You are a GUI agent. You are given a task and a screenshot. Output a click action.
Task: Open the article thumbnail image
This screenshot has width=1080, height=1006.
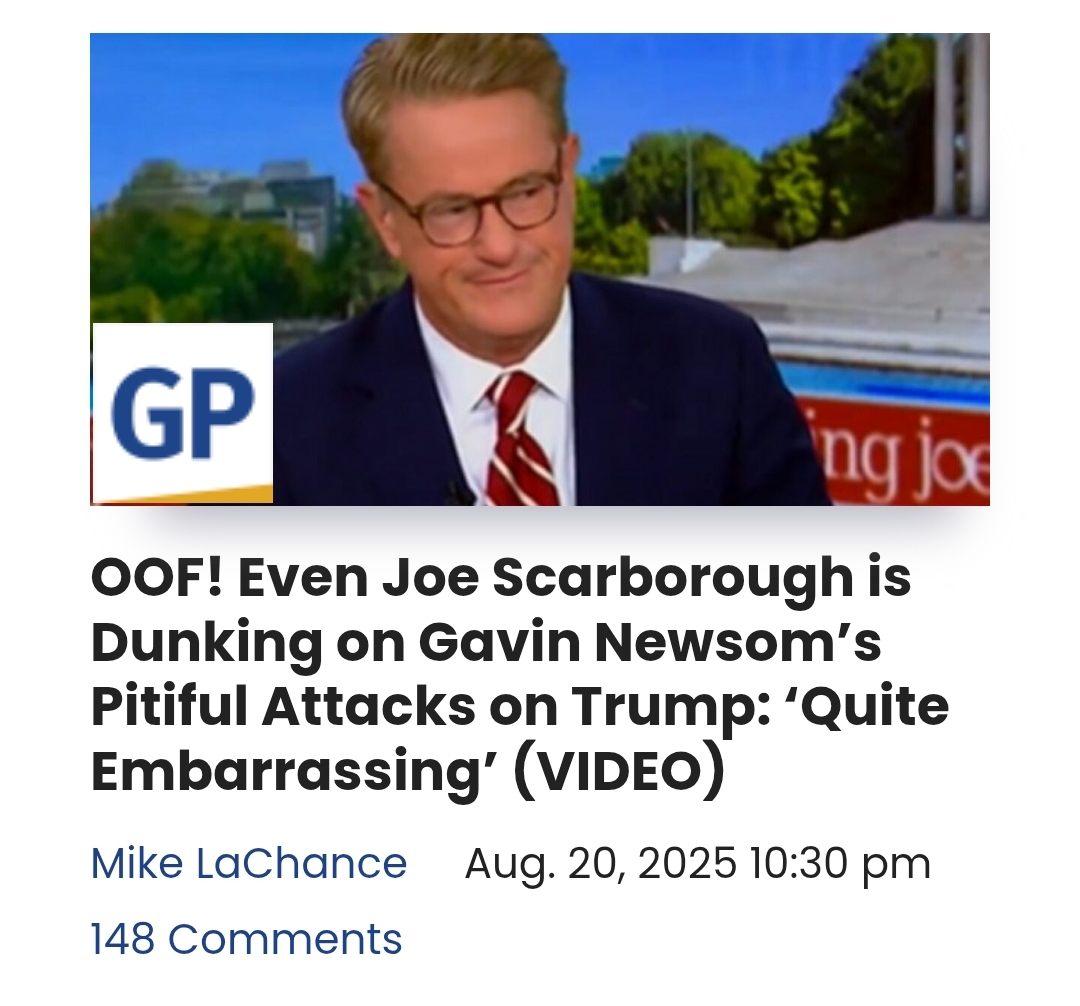(540, 269)
